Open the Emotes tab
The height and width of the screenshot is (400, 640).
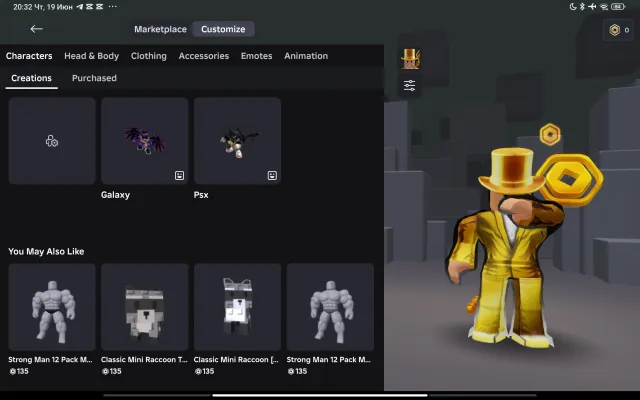point(256,56)
